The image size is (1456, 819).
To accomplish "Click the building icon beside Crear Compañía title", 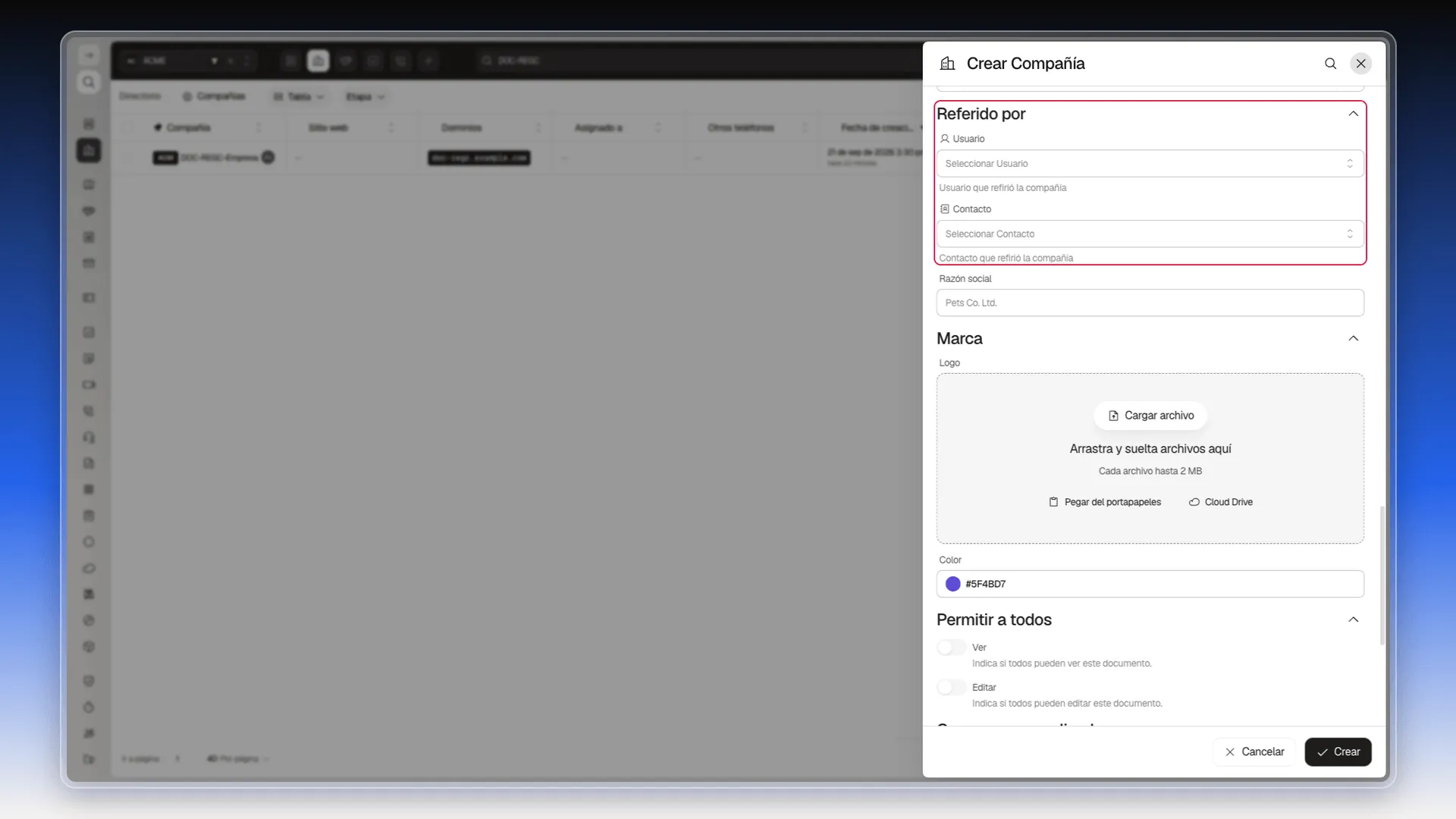I will pos(947,64).
